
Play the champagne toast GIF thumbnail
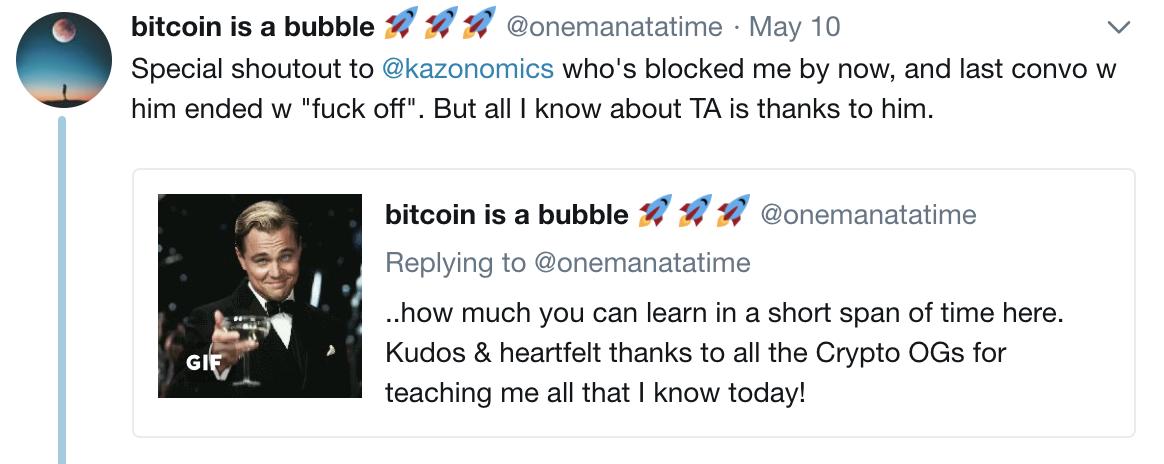260,295
